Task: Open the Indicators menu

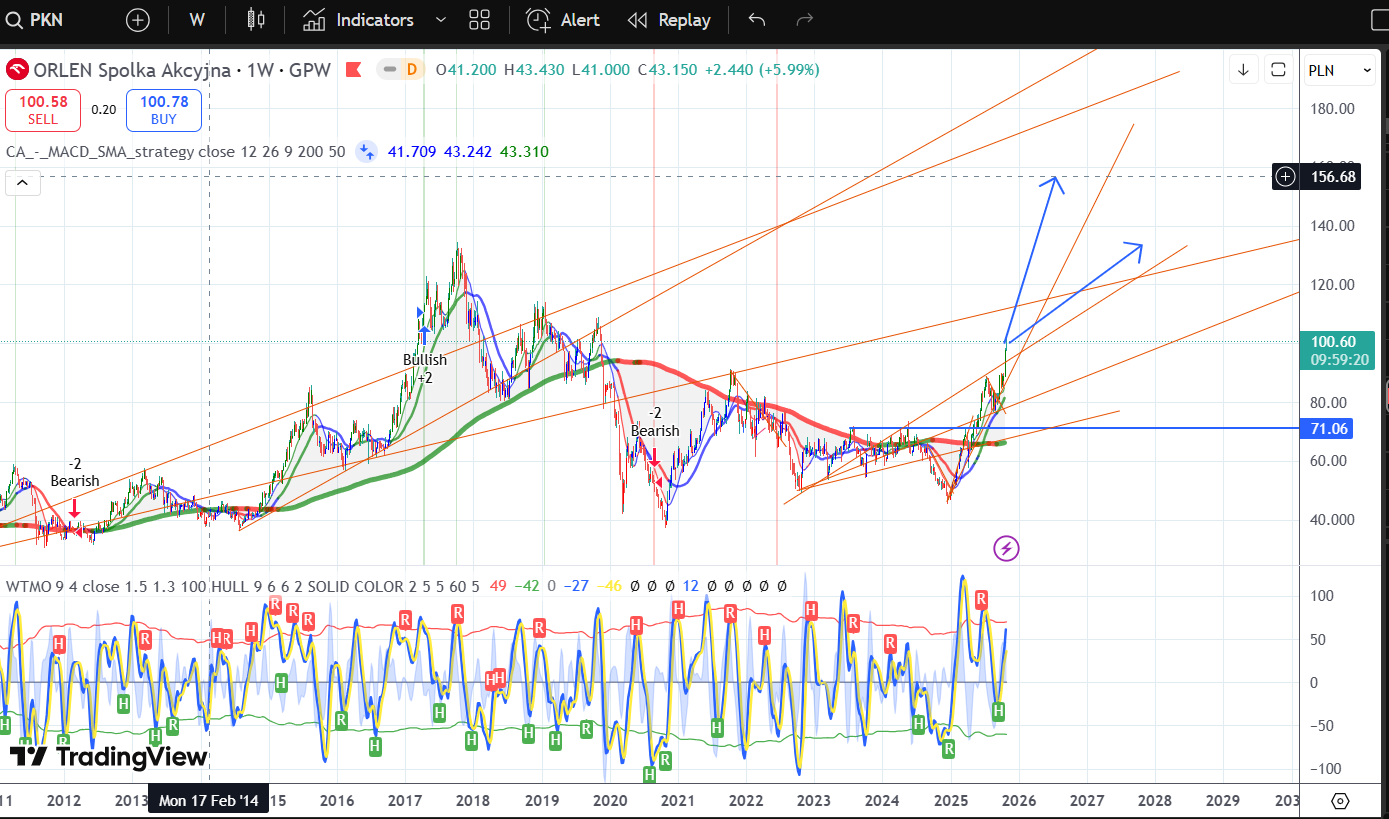Action: point(360,20)
